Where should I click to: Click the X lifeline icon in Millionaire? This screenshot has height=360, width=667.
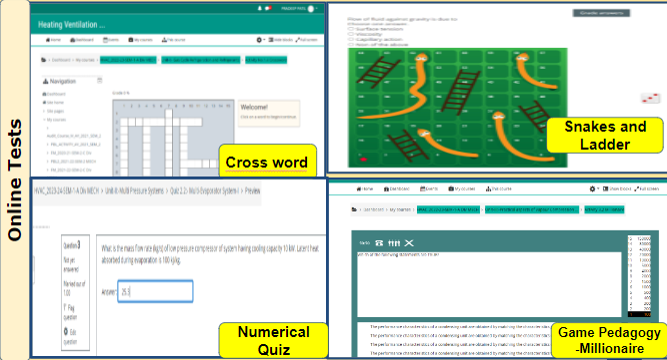click(x=409, y=243)
